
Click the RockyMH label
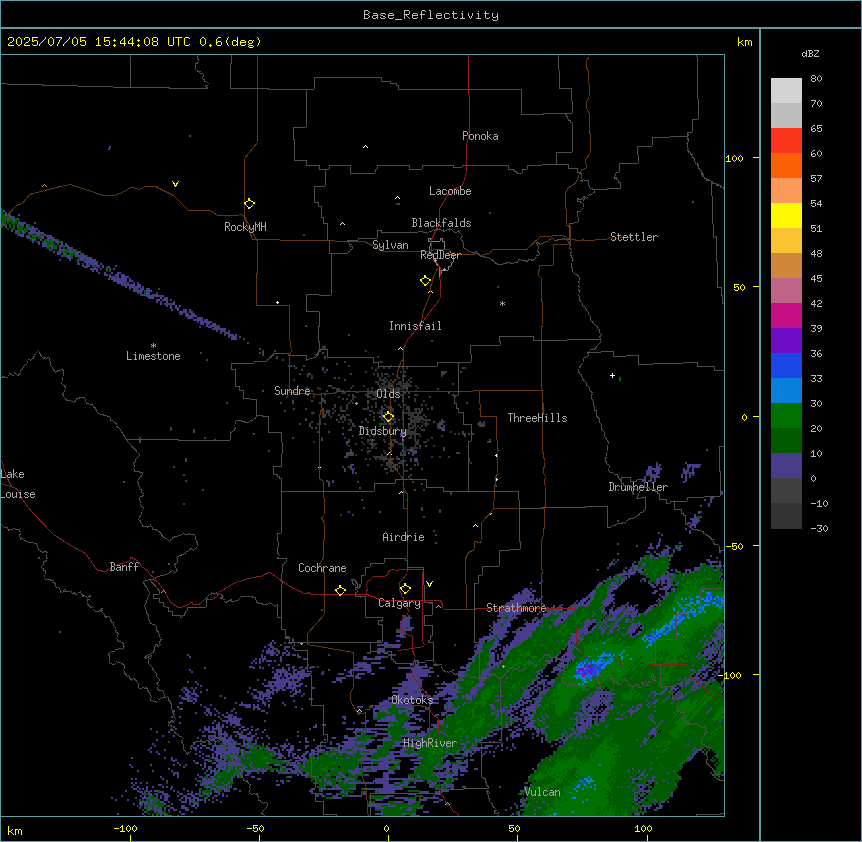[x=245, y=227]
